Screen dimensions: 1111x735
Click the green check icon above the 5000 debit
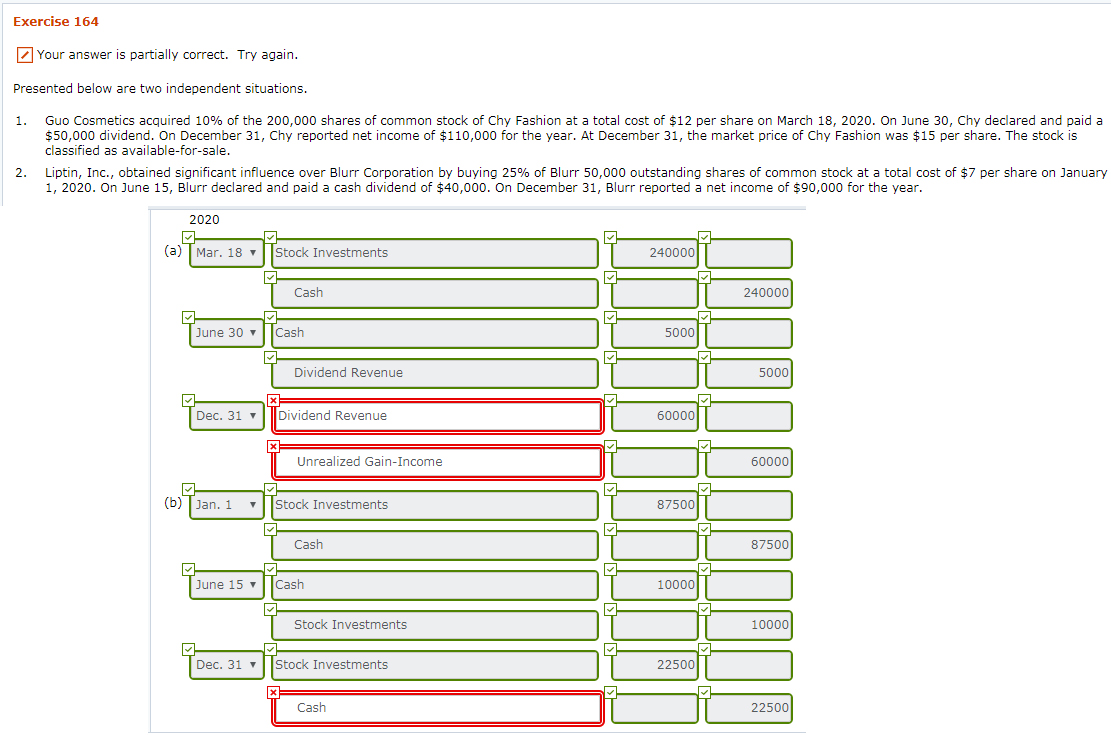[x=611, y=317]
